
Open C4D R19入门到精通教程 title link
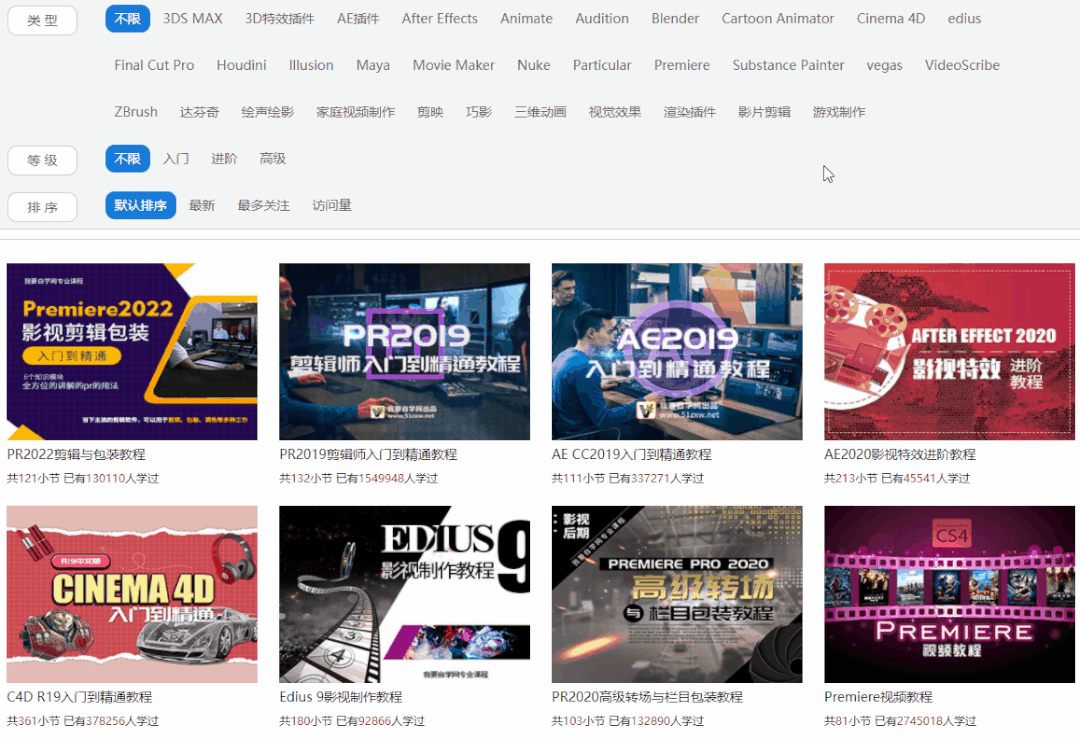pyautogui.click(x=79, y=697)
